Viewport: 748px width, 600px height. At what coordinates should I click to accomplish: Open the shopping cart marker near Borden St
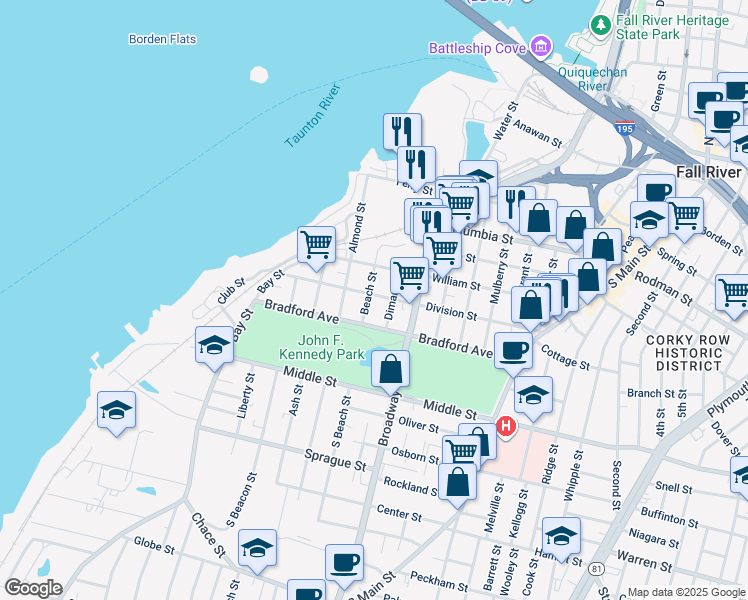(684, 215)
